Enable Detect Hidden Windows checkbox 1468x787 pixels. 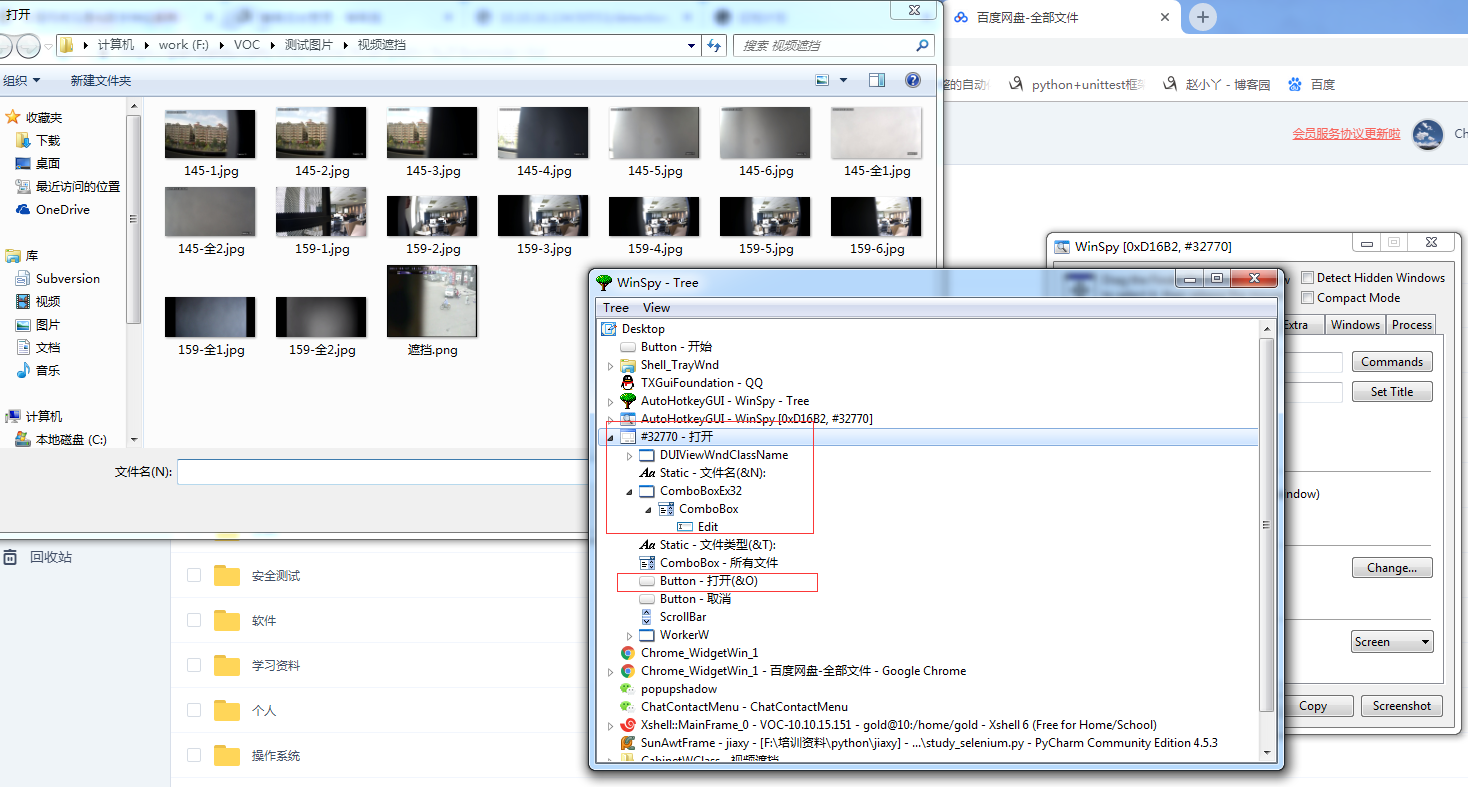pyautogui.click(x=1307, y=278)
